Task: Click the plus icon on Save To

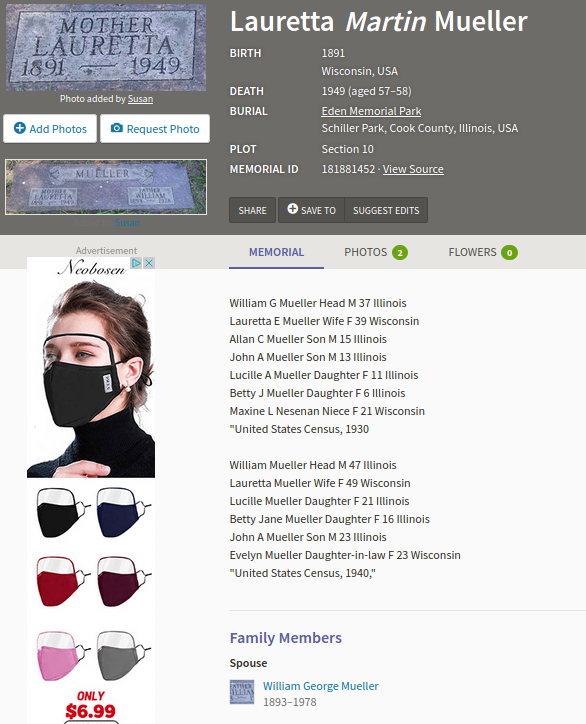Action: pyautogui.click(x=292, y=209)
